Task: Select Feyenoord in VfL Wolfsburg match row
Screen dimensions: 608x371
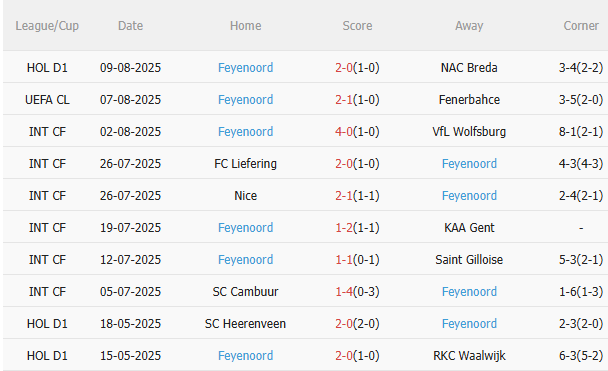Action: pyautogui.click(x=245, y=132)
